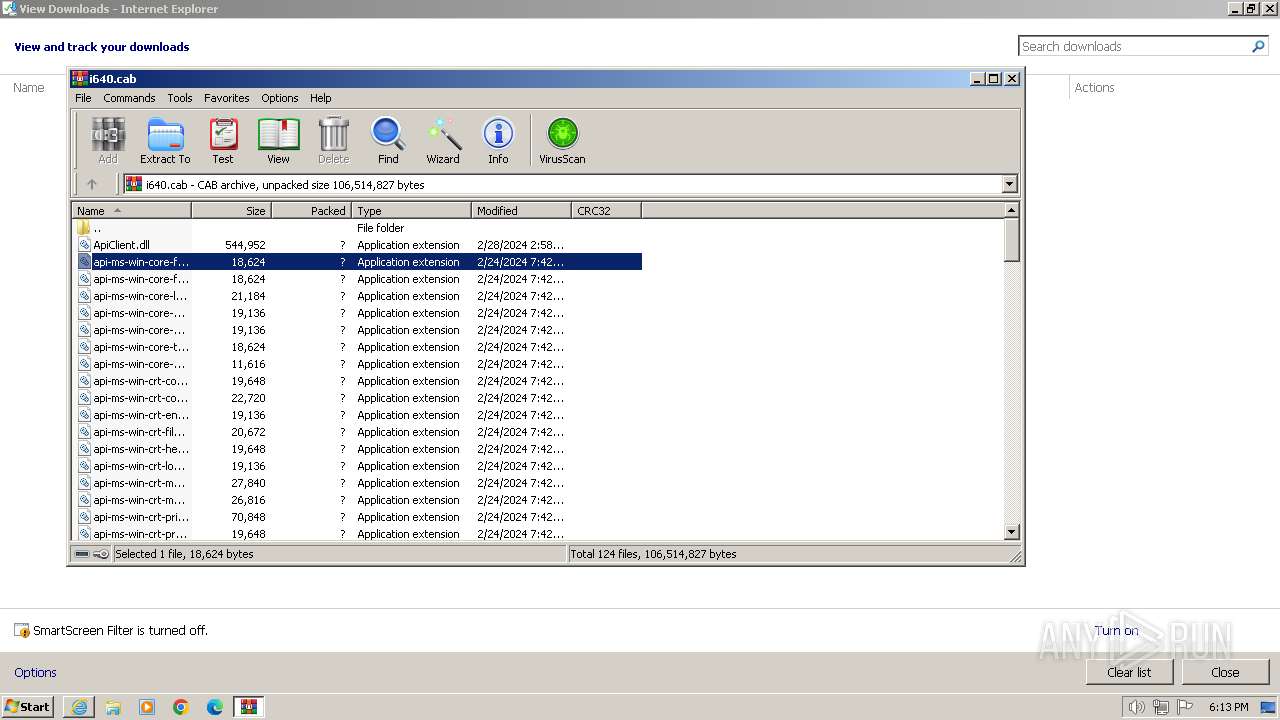
Task: Launch Edge from taskbar
Action: coord(215,707)
